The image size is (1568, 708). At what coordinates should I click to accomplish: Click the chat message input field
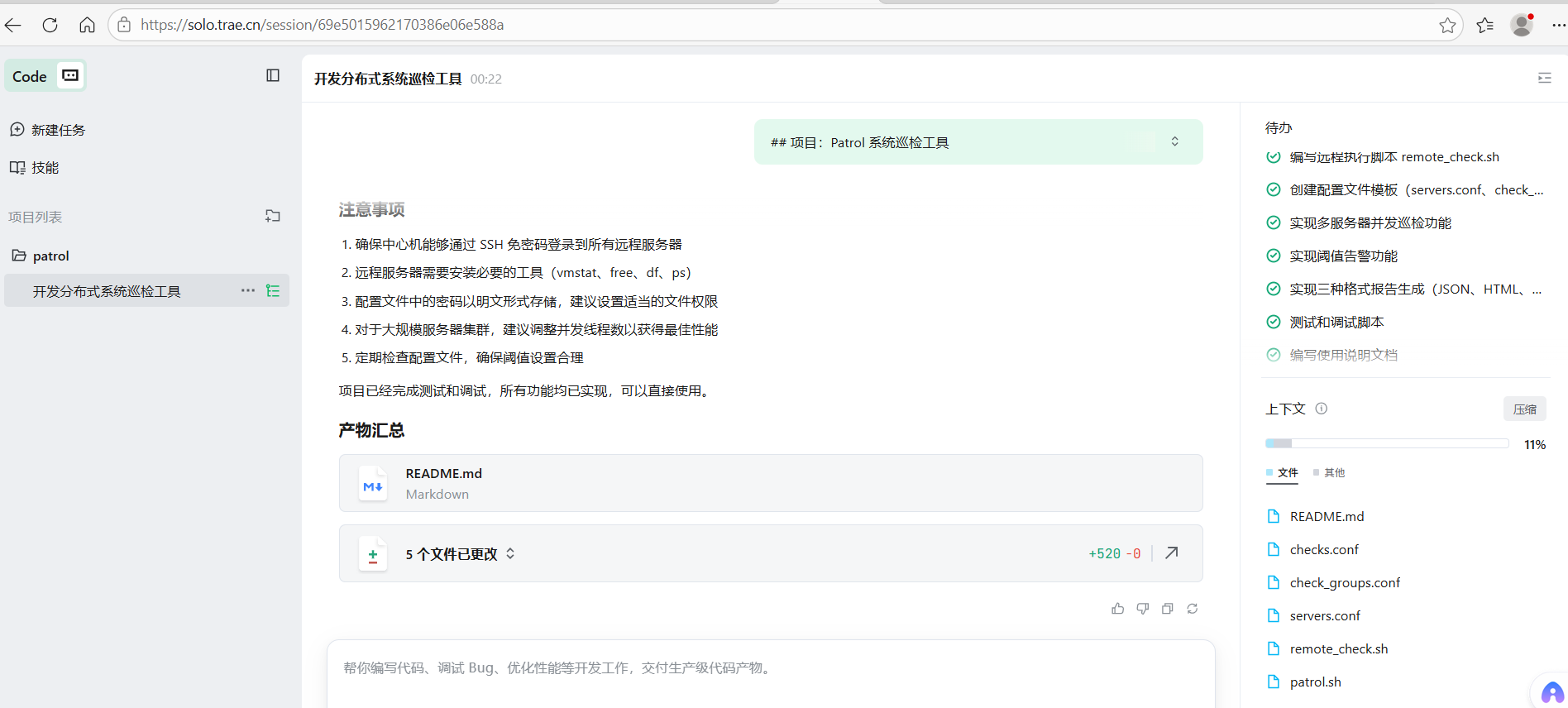click(x=769, y=667)
